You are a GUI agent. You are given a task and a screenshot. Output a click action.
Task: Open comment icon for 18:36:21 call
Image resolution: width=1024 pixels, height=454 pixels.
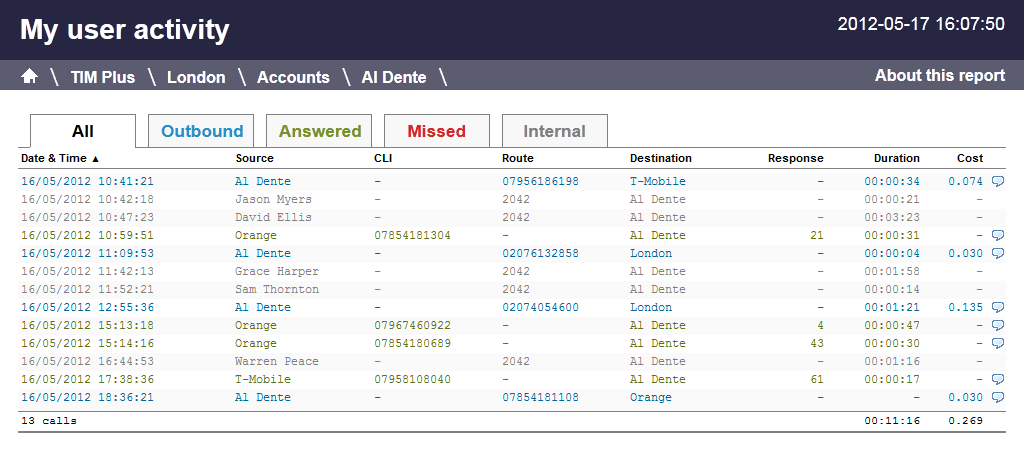tap(997, 397)
